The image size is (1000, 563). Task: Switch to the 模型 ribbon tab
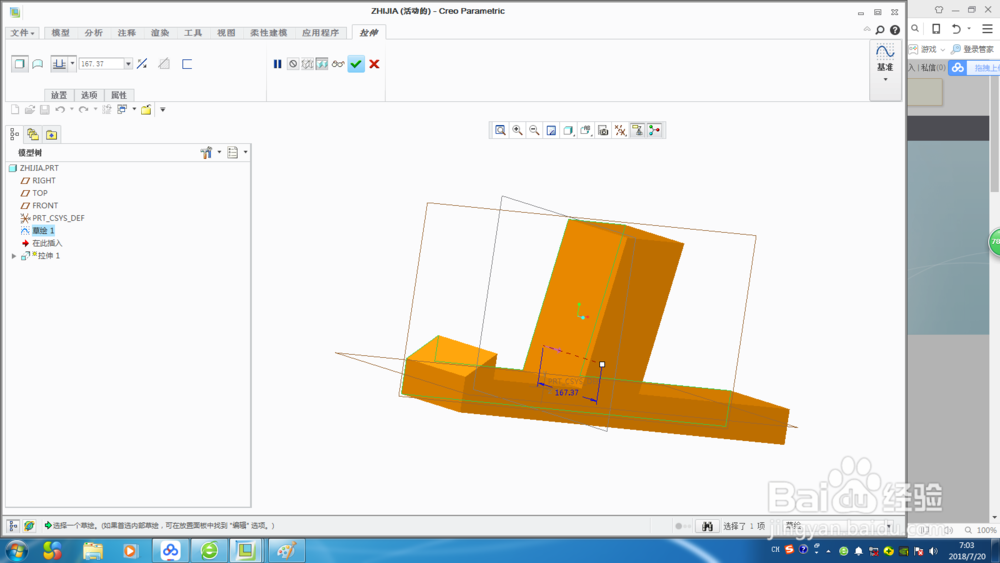pyautogui.click(x=61, y=33)
